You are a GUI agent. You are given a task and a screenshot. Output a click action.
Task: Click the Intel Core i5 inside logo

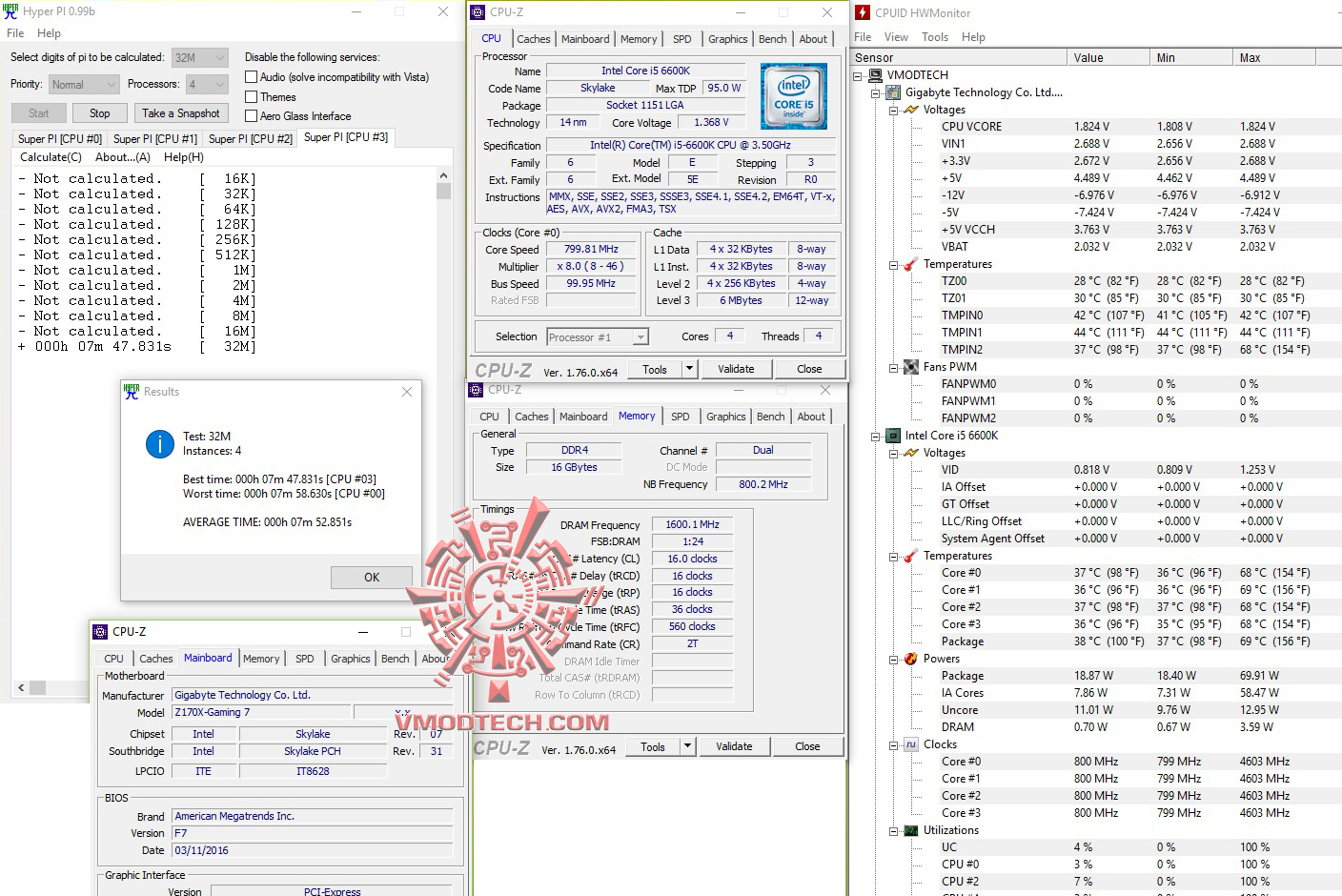tap(793, 96)
